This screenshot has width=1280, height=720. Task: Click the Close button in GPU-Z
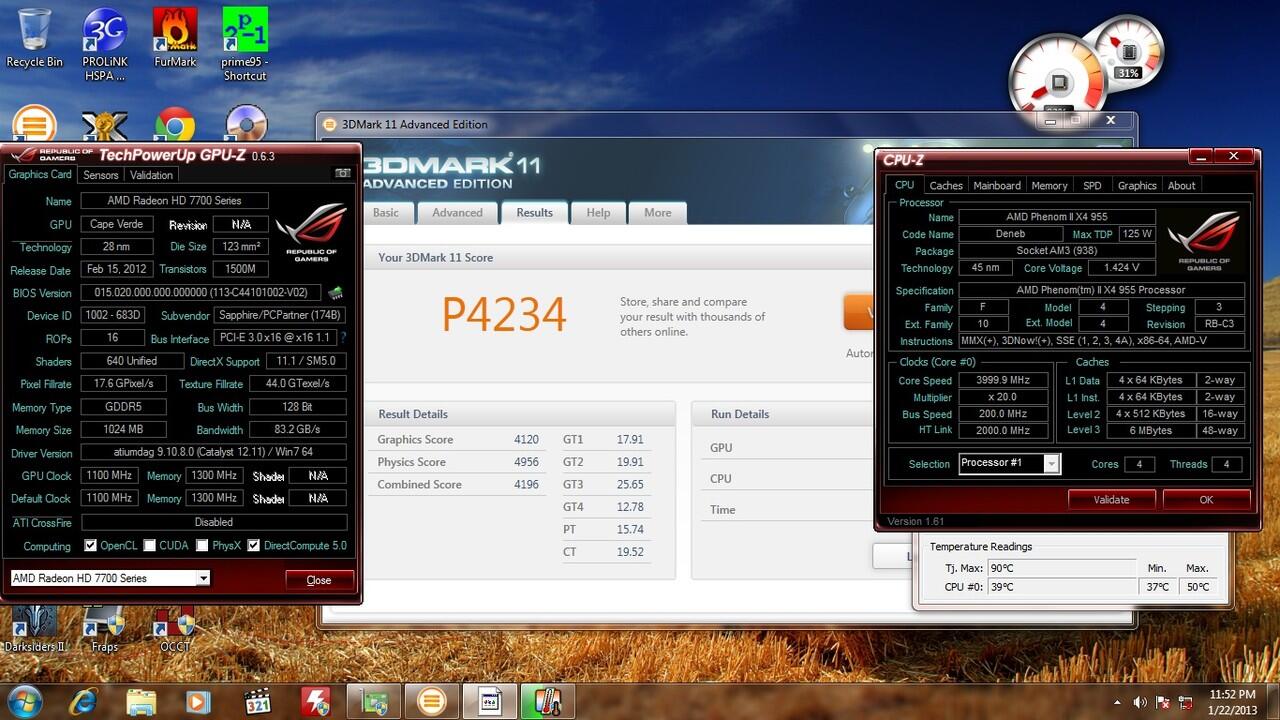[x=319, y=580]
